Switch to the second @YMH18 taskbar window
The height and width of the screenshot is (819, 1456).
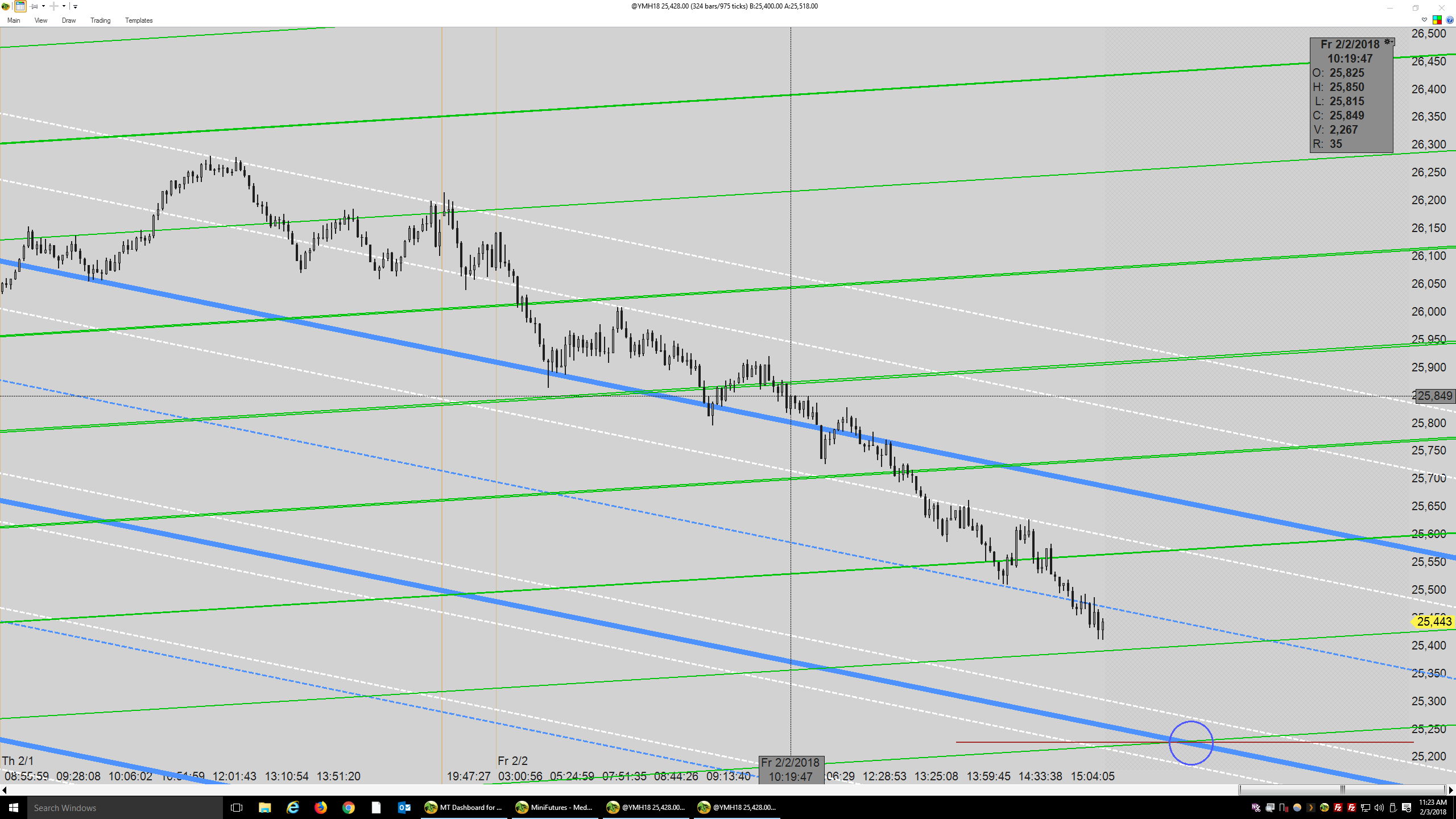[x=737, y=808]
